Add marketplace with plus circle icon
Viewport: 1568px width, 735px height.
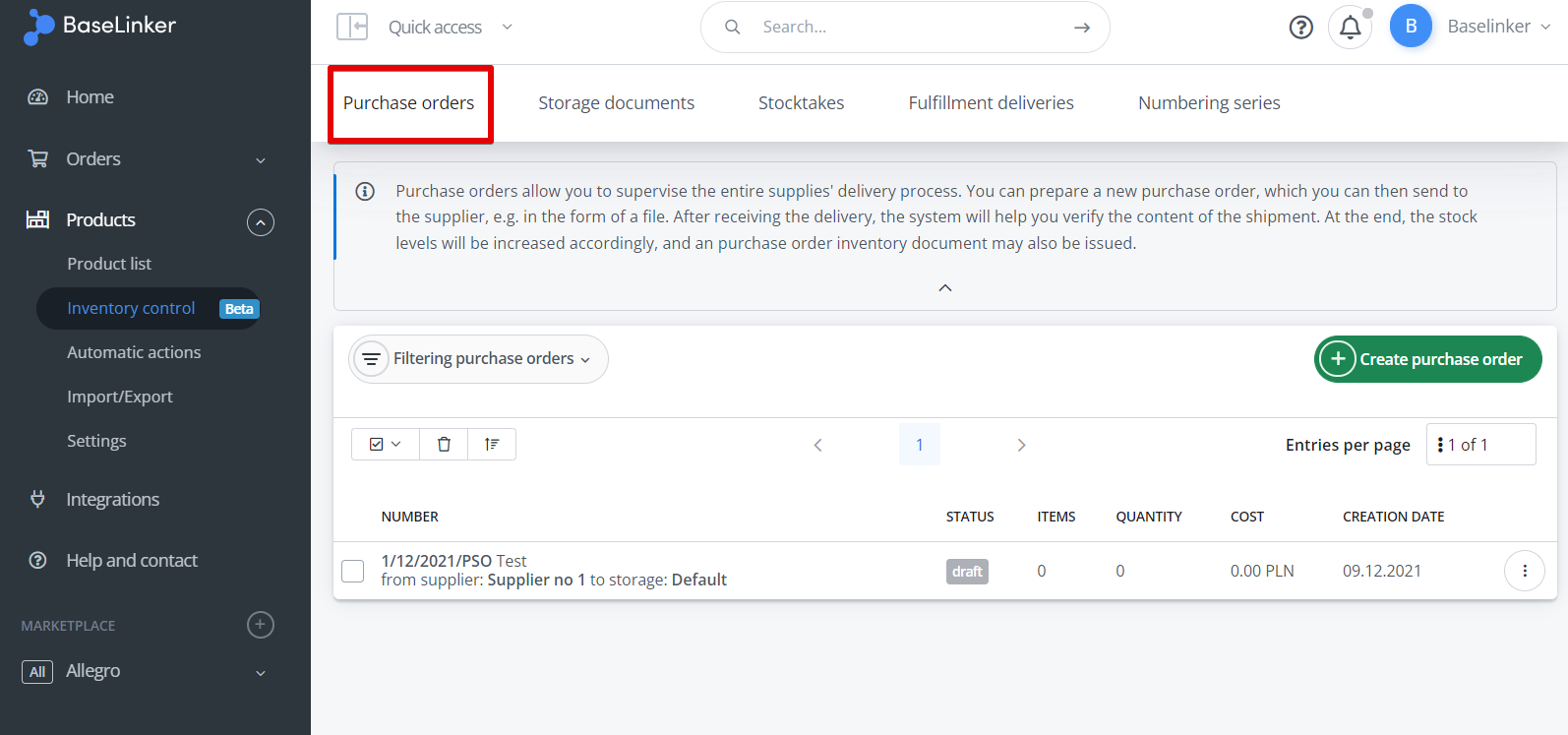click(x=261, y=625)
